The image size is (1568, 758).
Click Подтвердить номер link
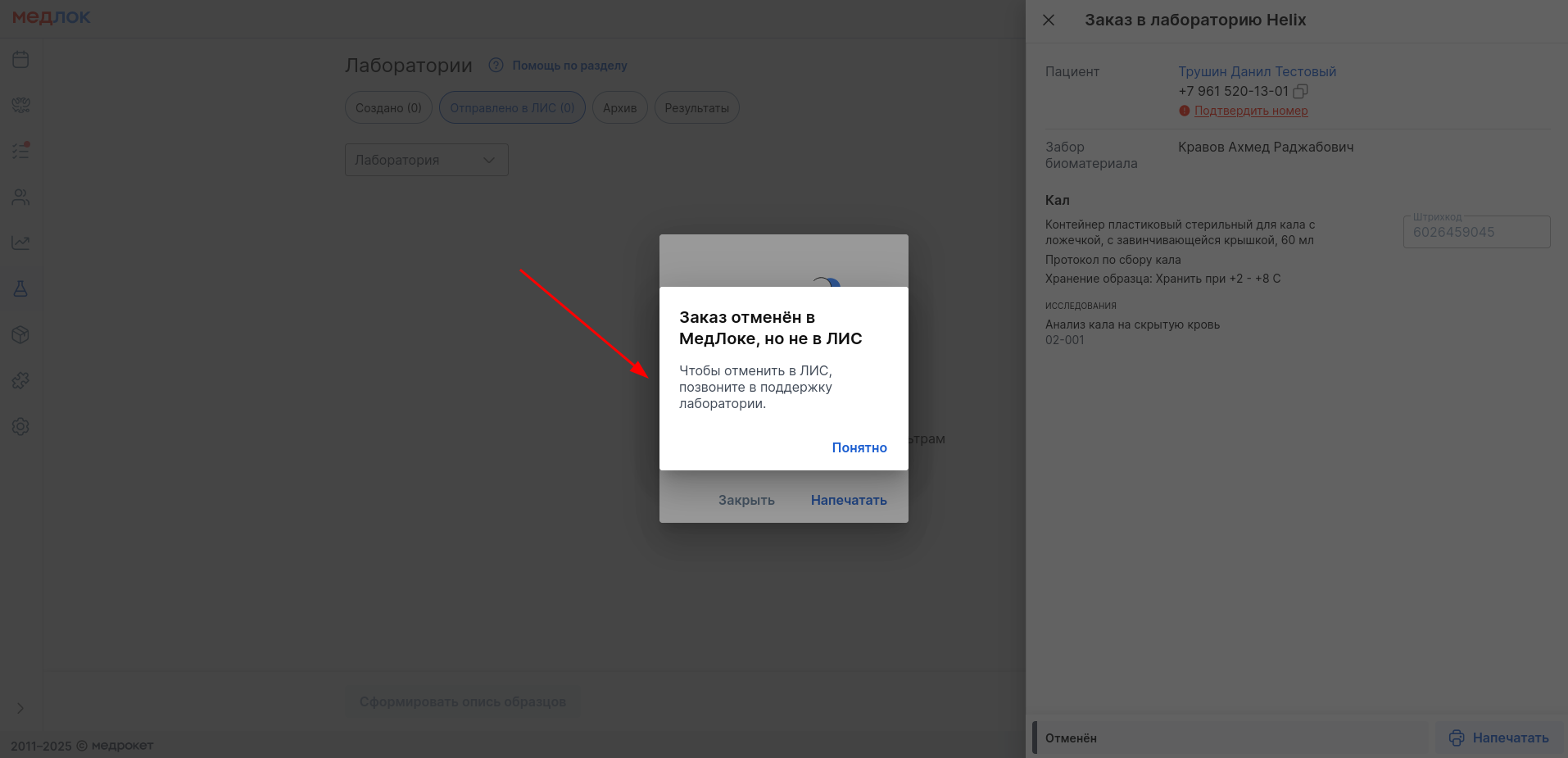[x=1251, y=111]
